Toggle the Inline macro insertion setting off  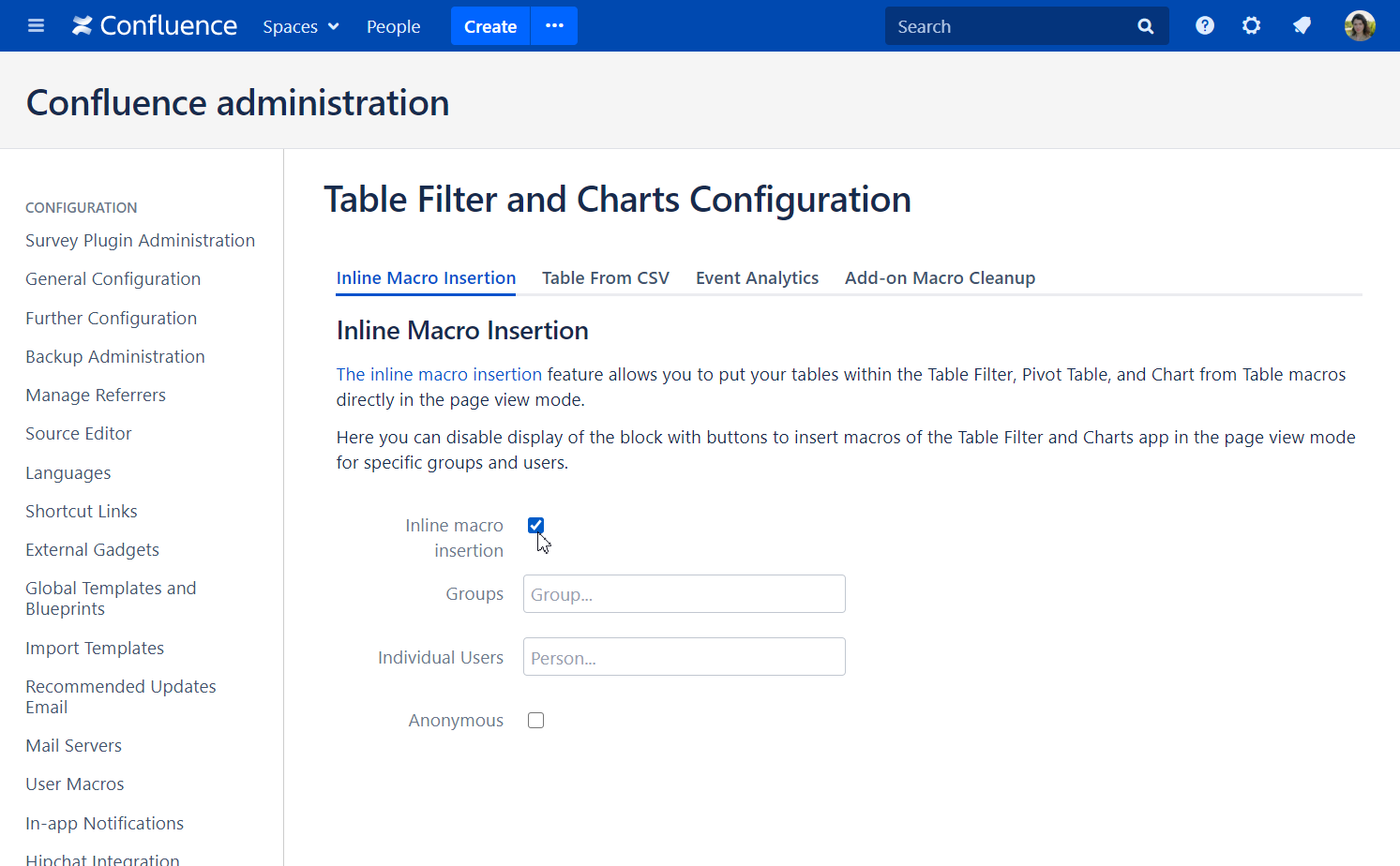point(535,525)
